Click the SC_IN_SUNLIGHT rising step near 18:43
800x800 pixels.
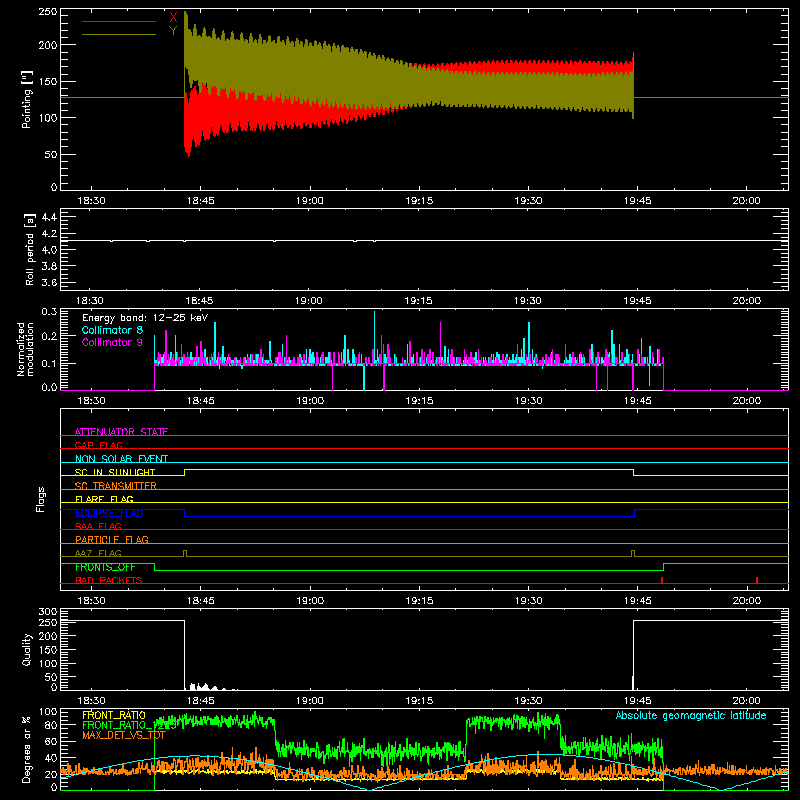click(x=185, y=472)
